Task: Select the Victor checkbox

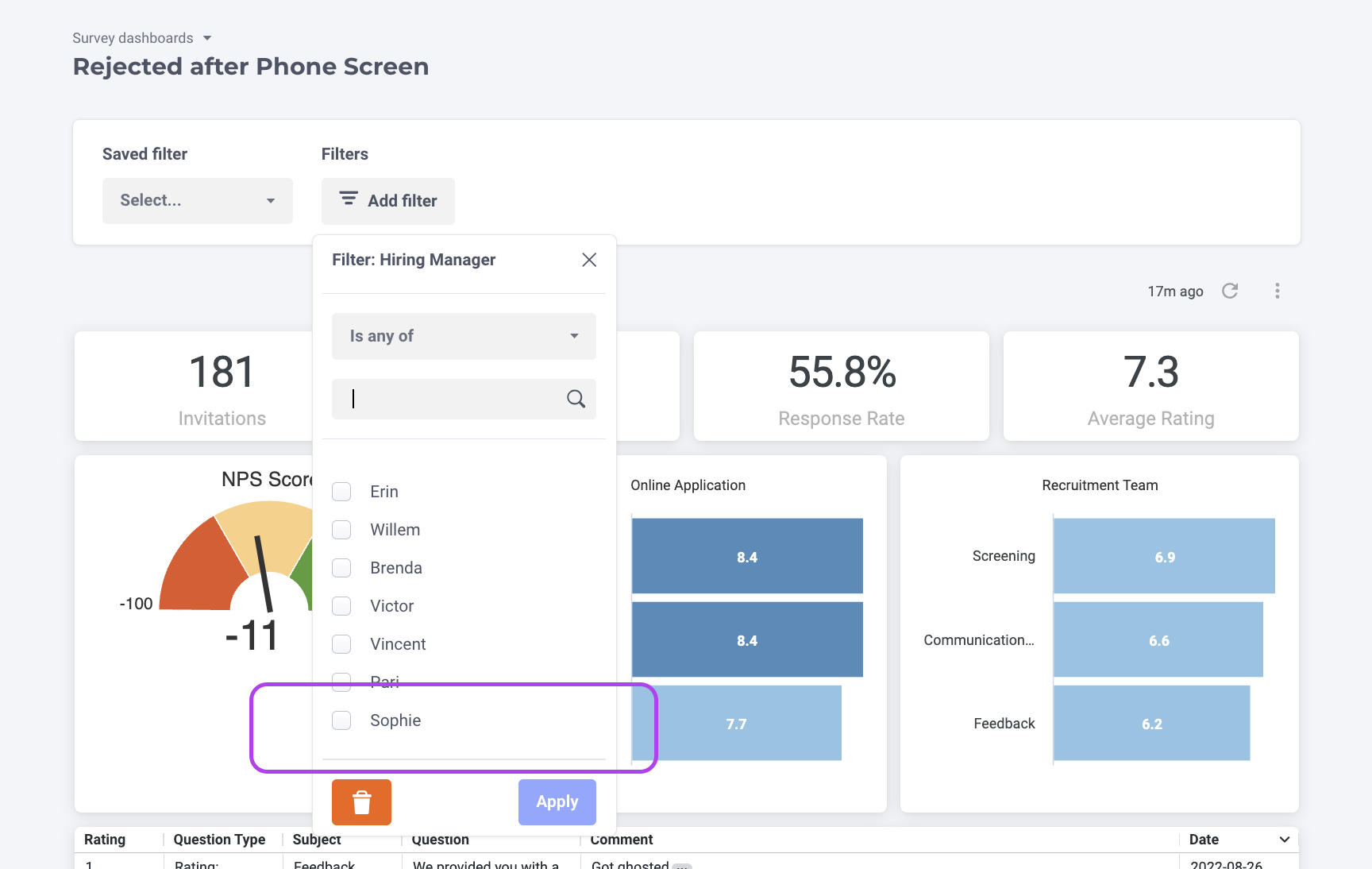Action: tap(341, 606)
